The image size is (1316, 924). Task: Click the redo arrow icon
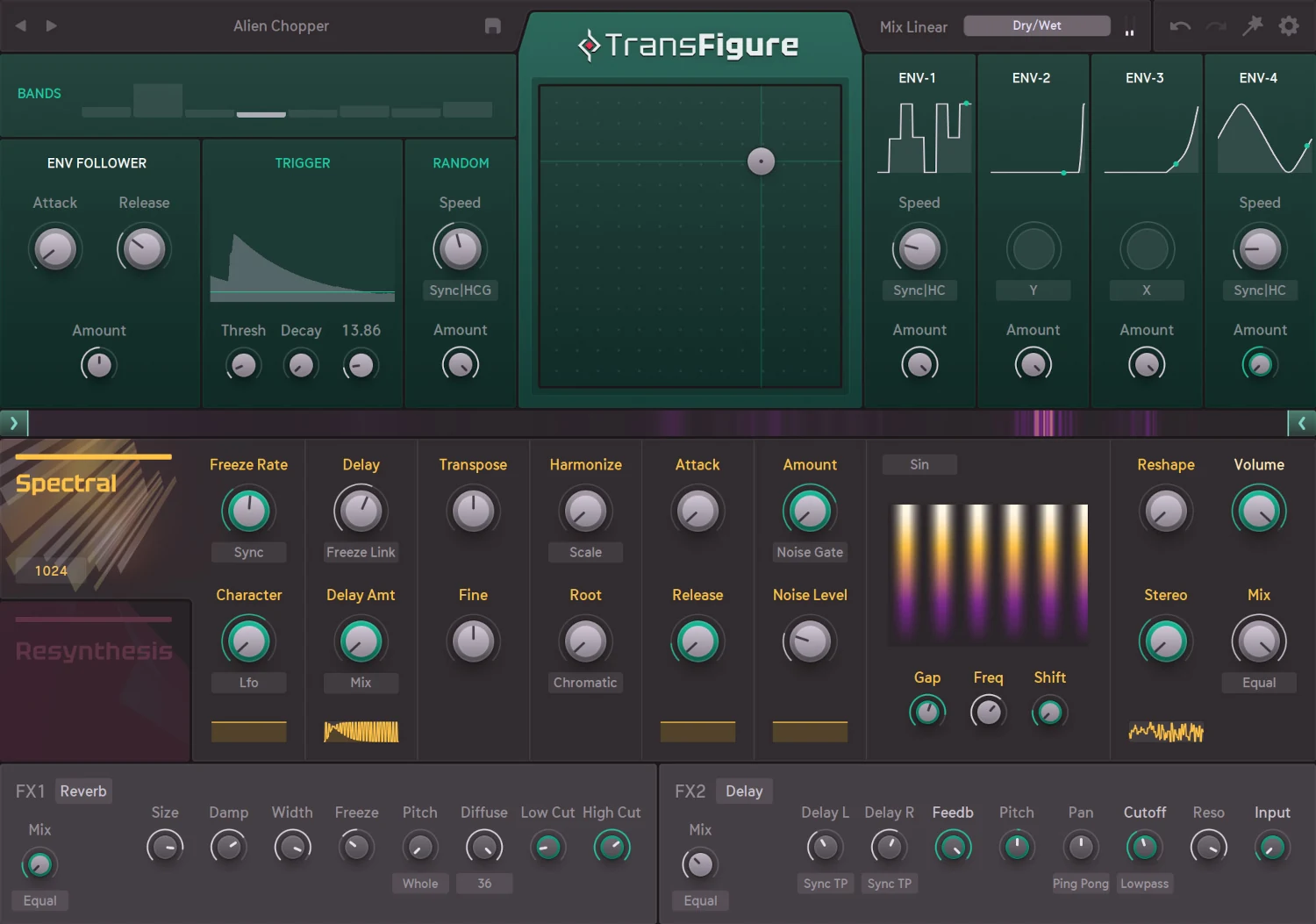tap(1216, 25)
